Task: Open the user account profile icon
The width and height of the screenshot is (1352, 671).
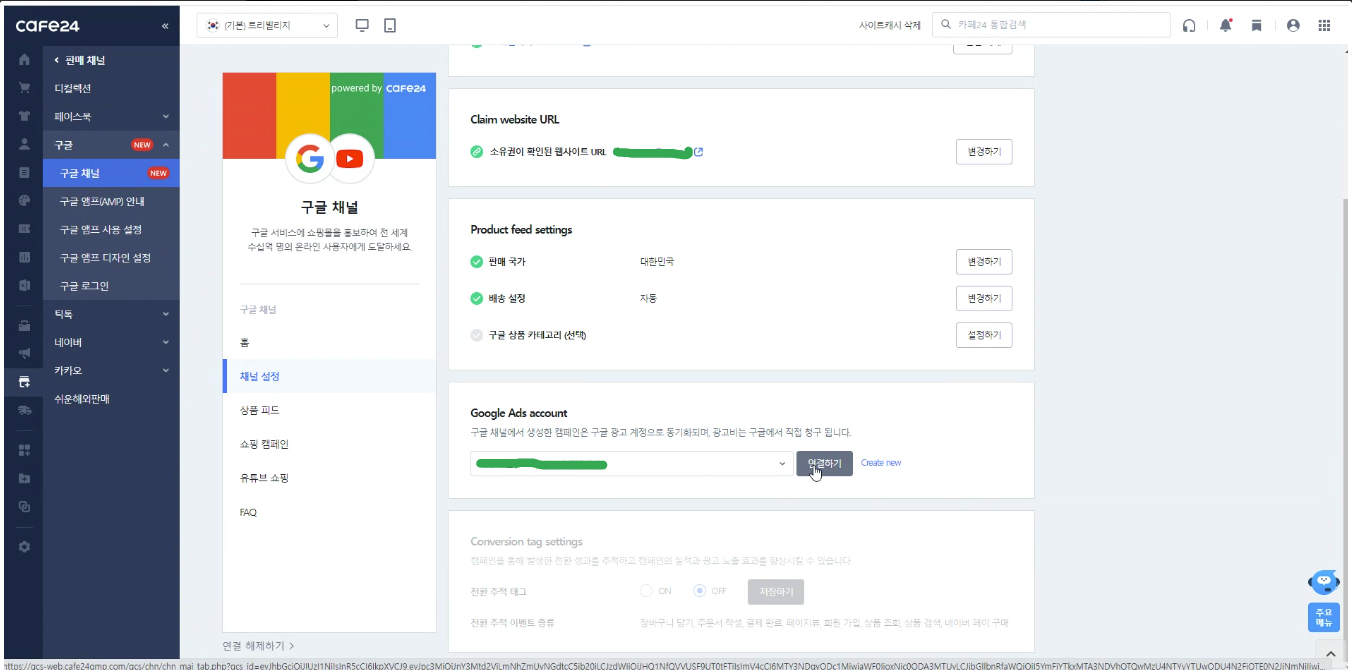Action: (1293, 26)
